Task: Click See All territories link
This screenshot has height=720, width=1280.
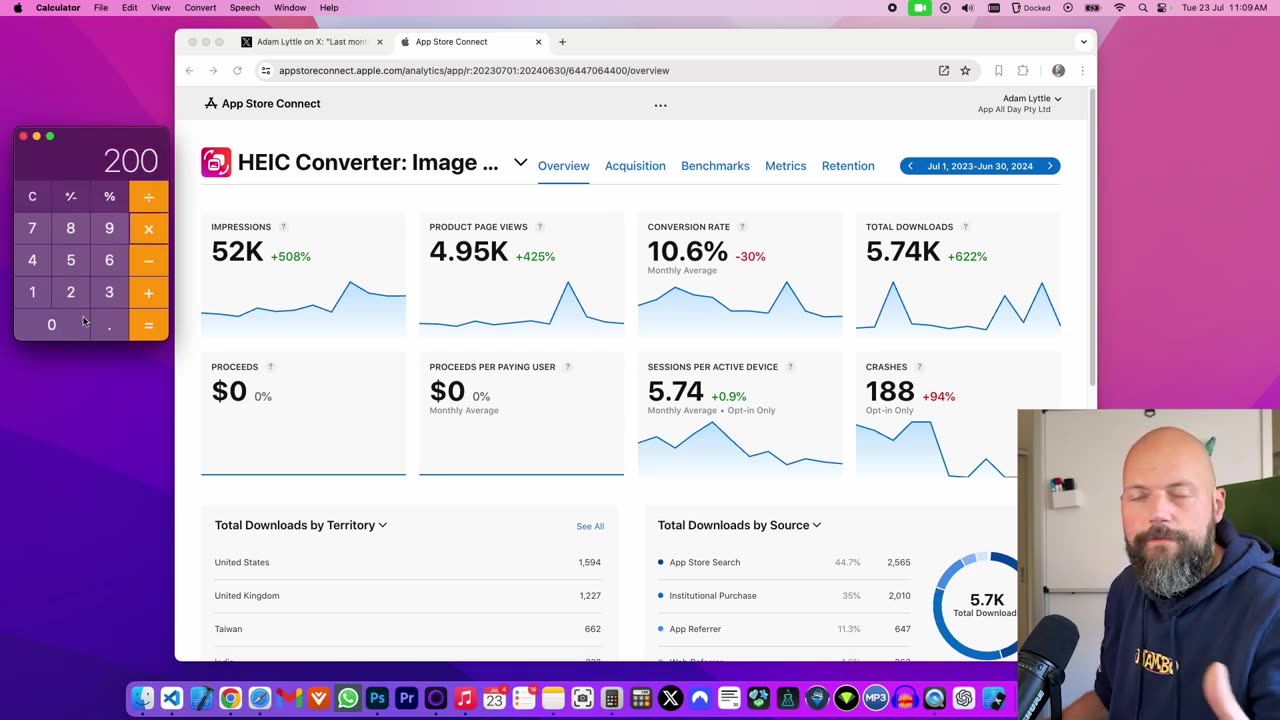Action: point(590,526)
